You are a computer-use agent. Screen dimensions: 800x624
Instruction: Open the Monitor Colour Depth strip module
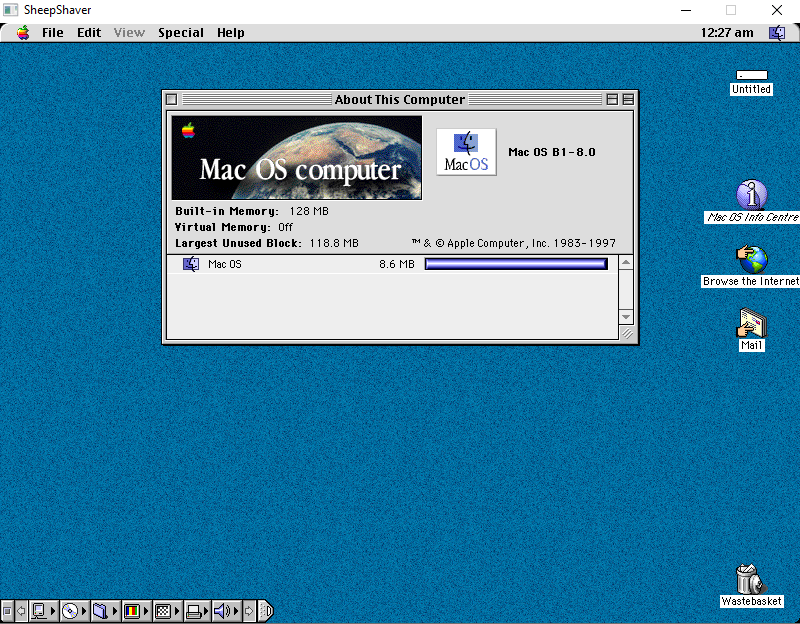pyautogui.click(x=137, y=611)
